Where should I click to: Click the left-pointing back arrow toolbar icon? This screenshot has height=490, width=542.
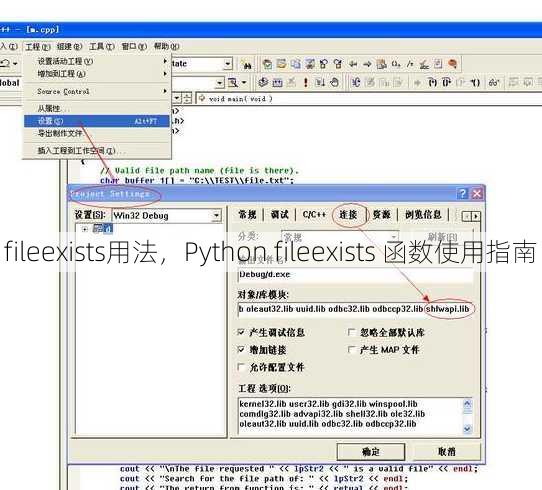(353, 64)
